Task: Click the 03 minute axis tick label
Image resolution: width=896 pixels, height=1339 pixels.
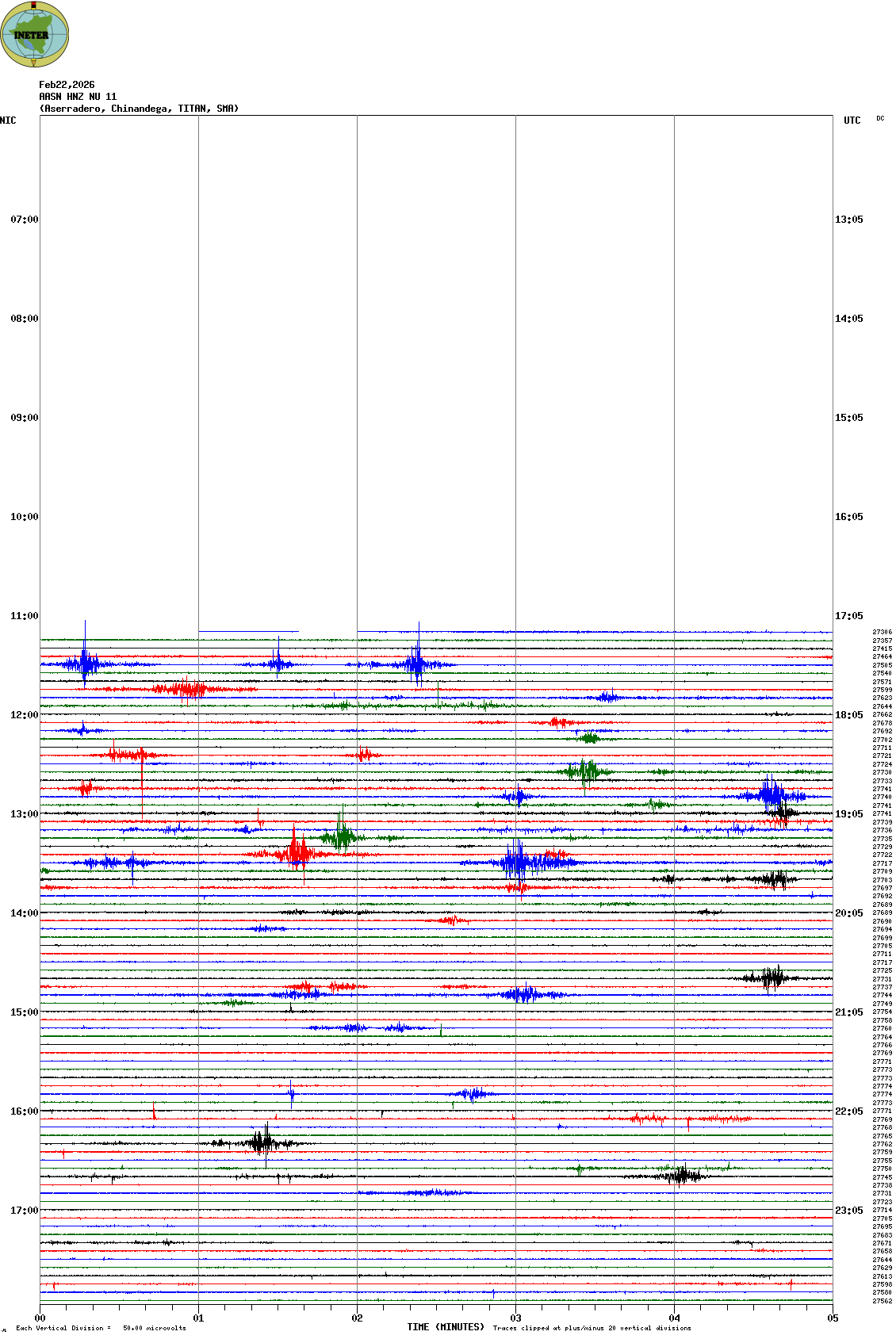Action: click(x=515, y=1318)
